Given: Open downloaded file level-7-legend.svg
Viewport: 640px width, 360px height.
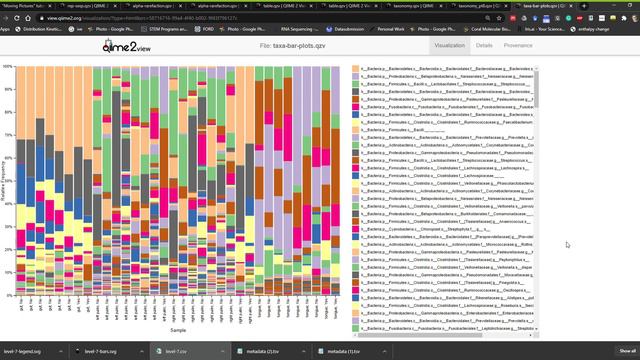Looking at the screenshot, I should point(22,351).
